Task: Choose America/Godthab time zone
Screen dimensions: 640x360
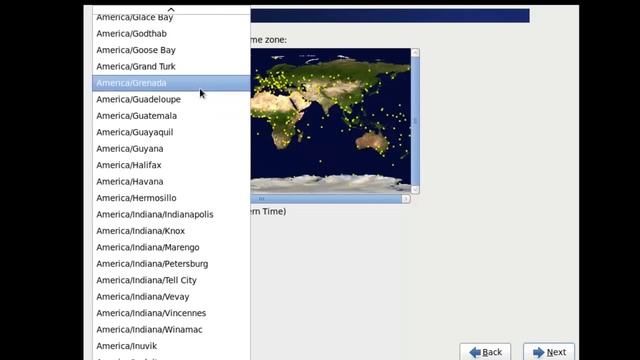Action: [x=171, y=33]
